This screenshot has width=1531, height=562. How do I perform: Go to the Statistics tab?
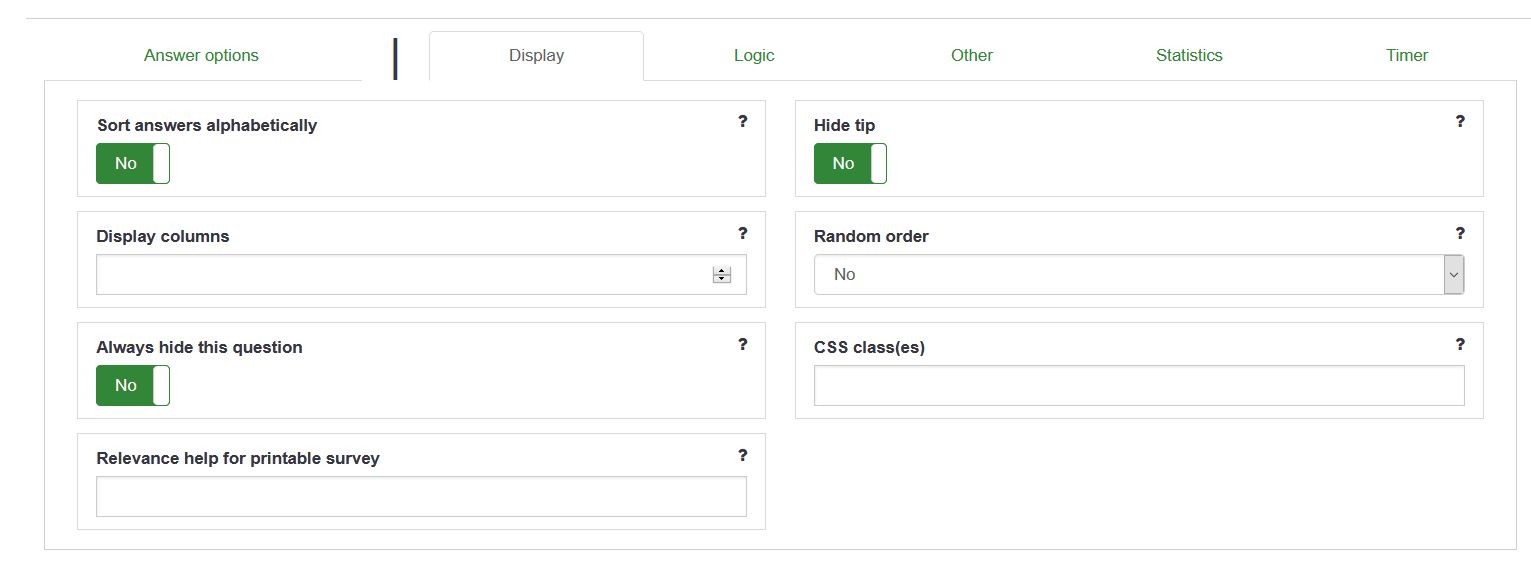tap(1189, 56)
